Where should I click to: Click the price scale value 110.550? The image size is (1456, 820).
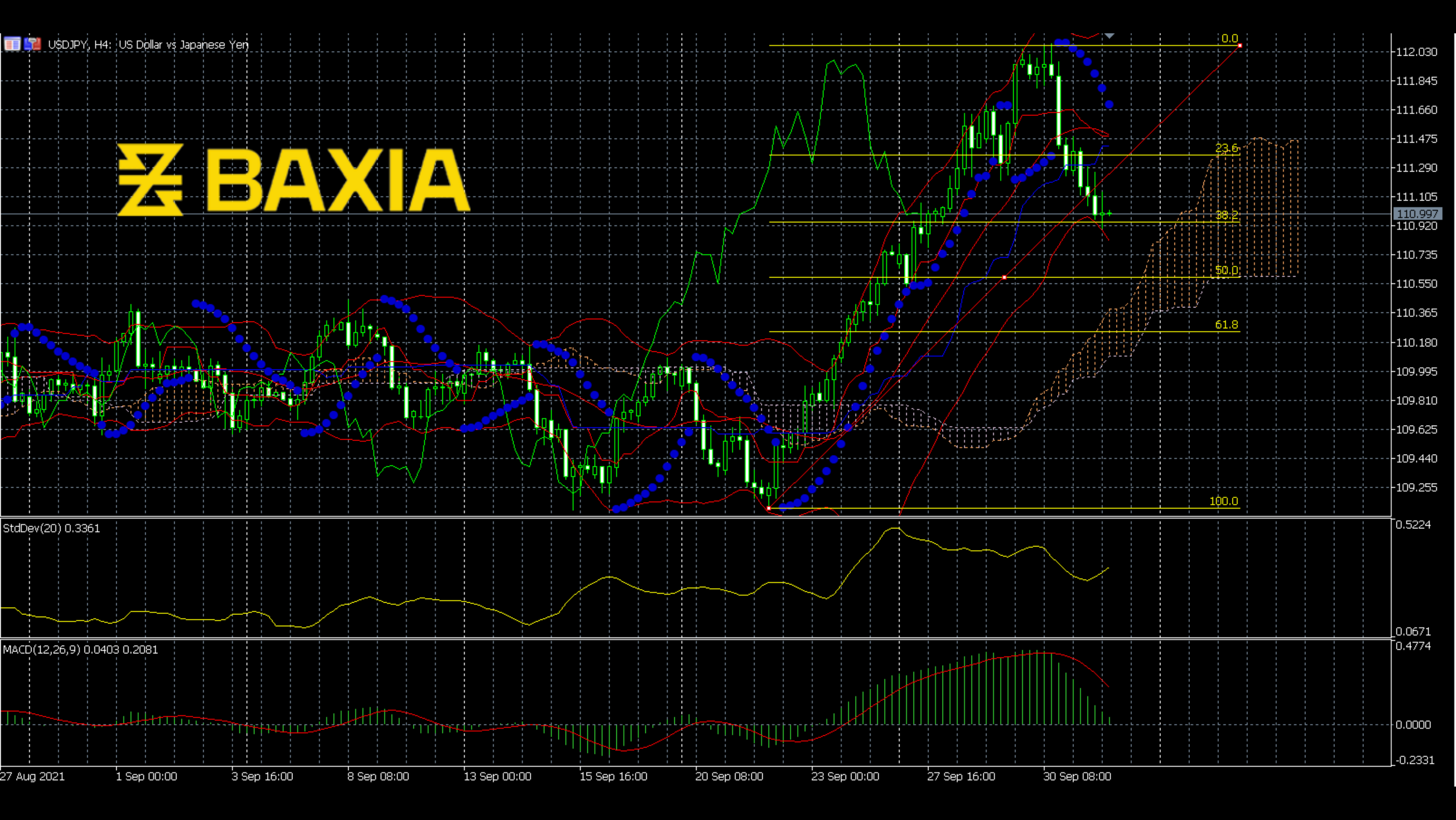[1416, 284]
